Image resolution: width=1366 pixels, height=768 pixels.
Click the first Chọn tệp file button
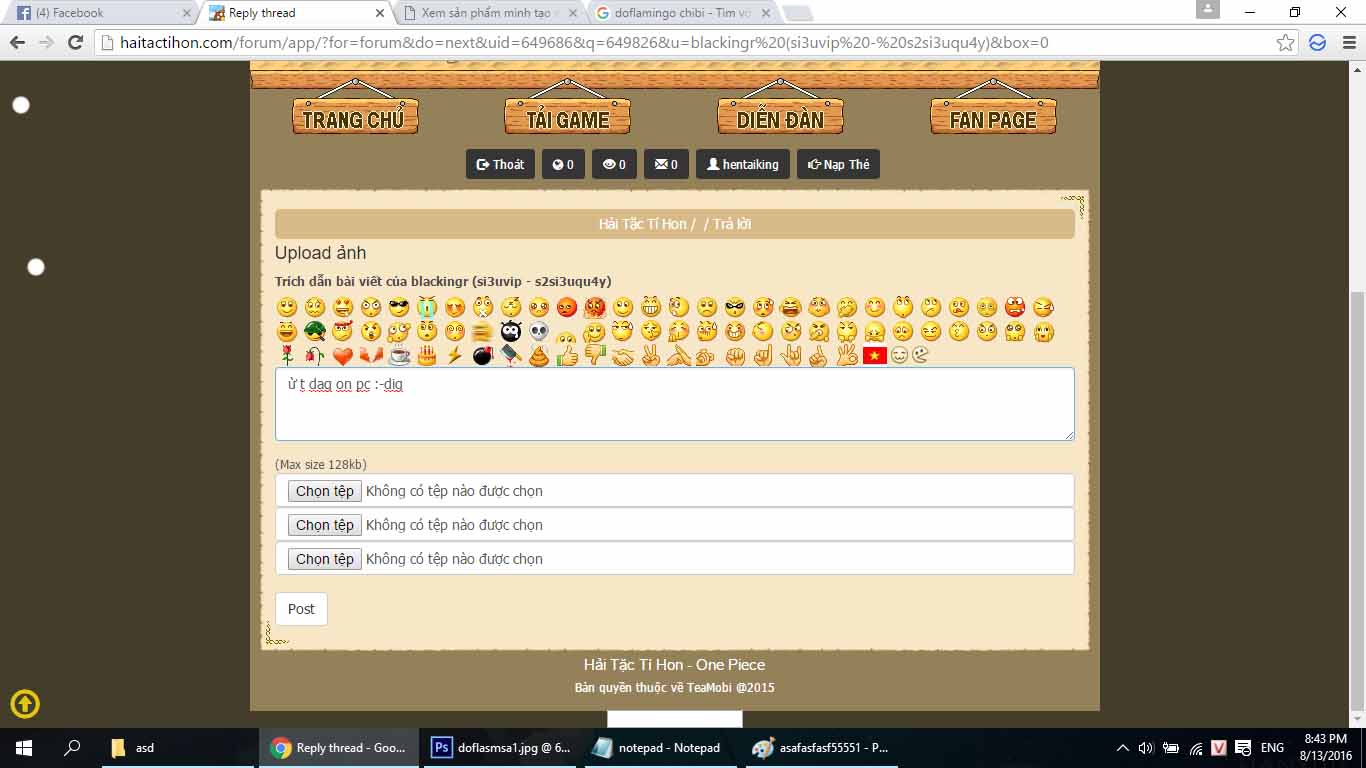coord(325,491)
